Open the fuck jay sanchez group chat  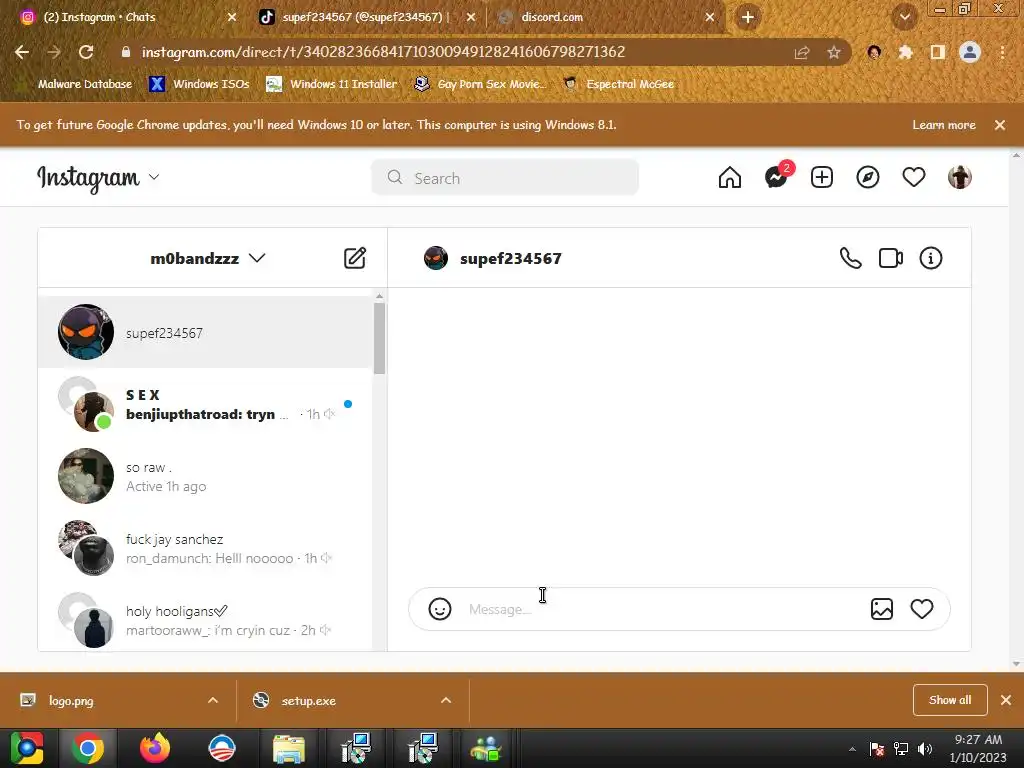pos(205,548)
